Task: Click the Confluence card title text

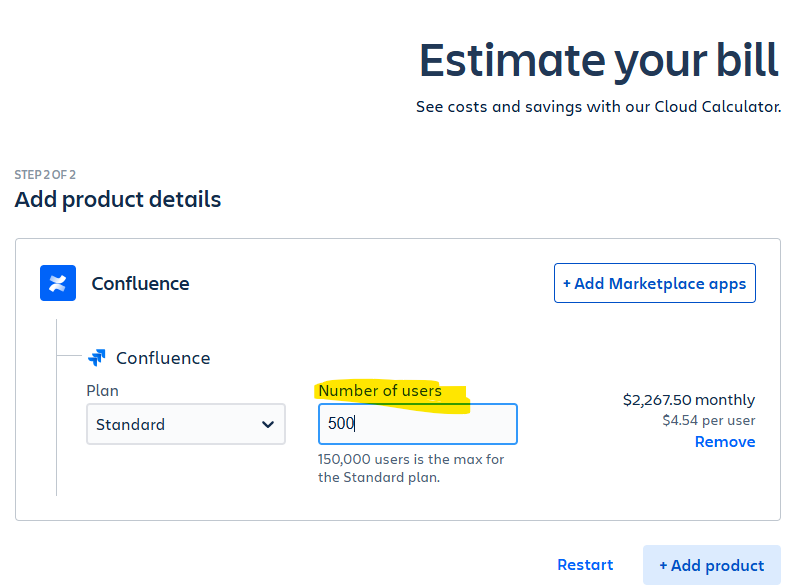Action: [140, 284]
